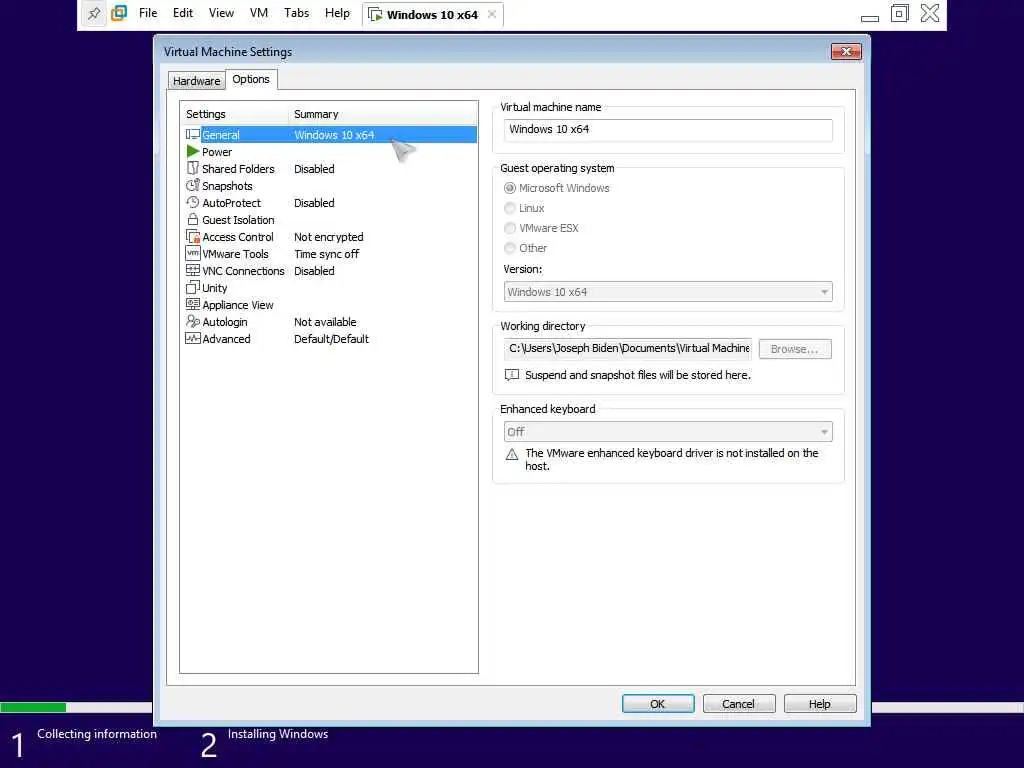
Task: Click the Autologin user icon
Action: pos(193,321)
